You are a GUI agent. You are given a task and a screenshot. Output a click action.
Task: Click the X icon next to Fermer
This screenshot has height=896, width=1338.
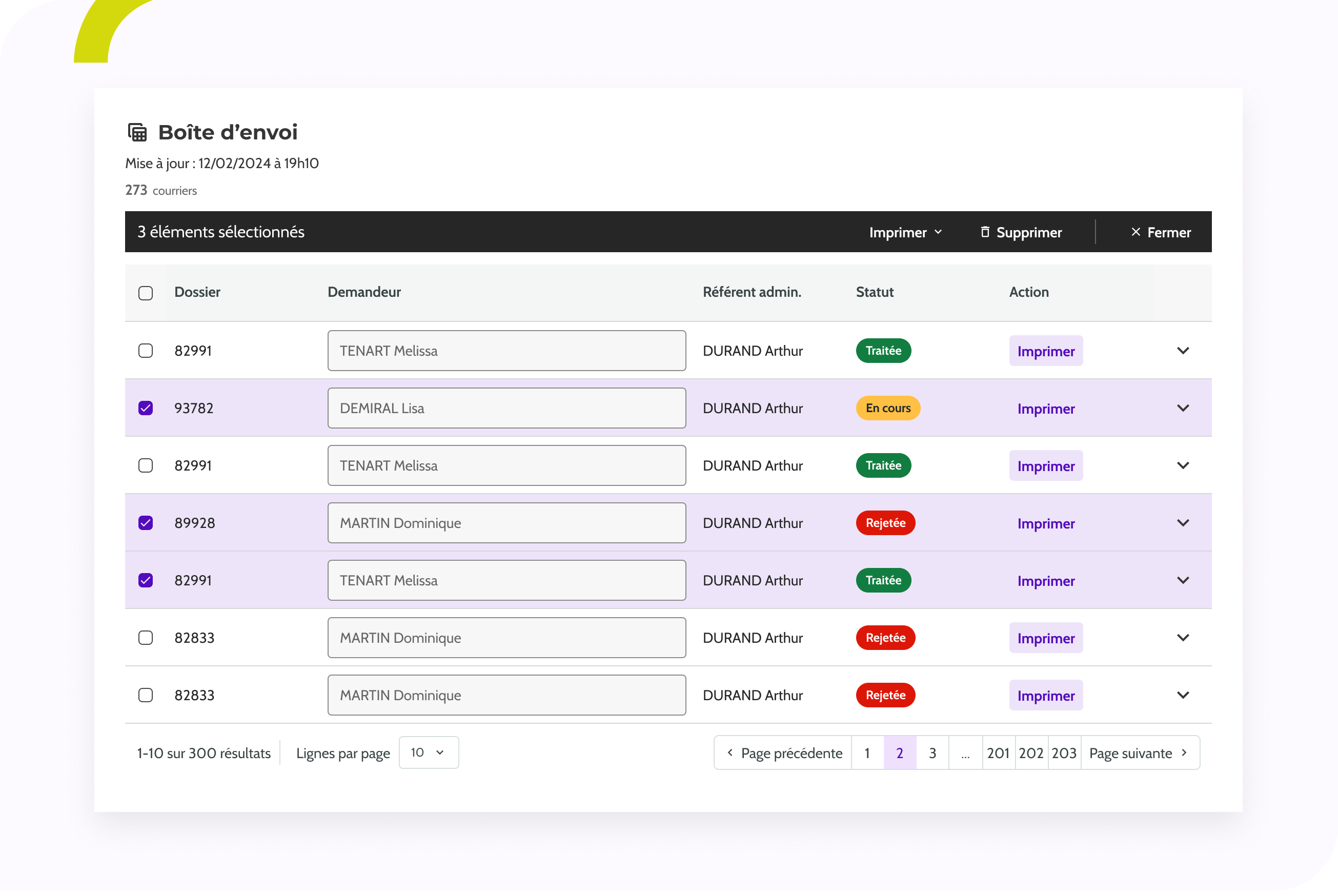tap(1135, 232)
